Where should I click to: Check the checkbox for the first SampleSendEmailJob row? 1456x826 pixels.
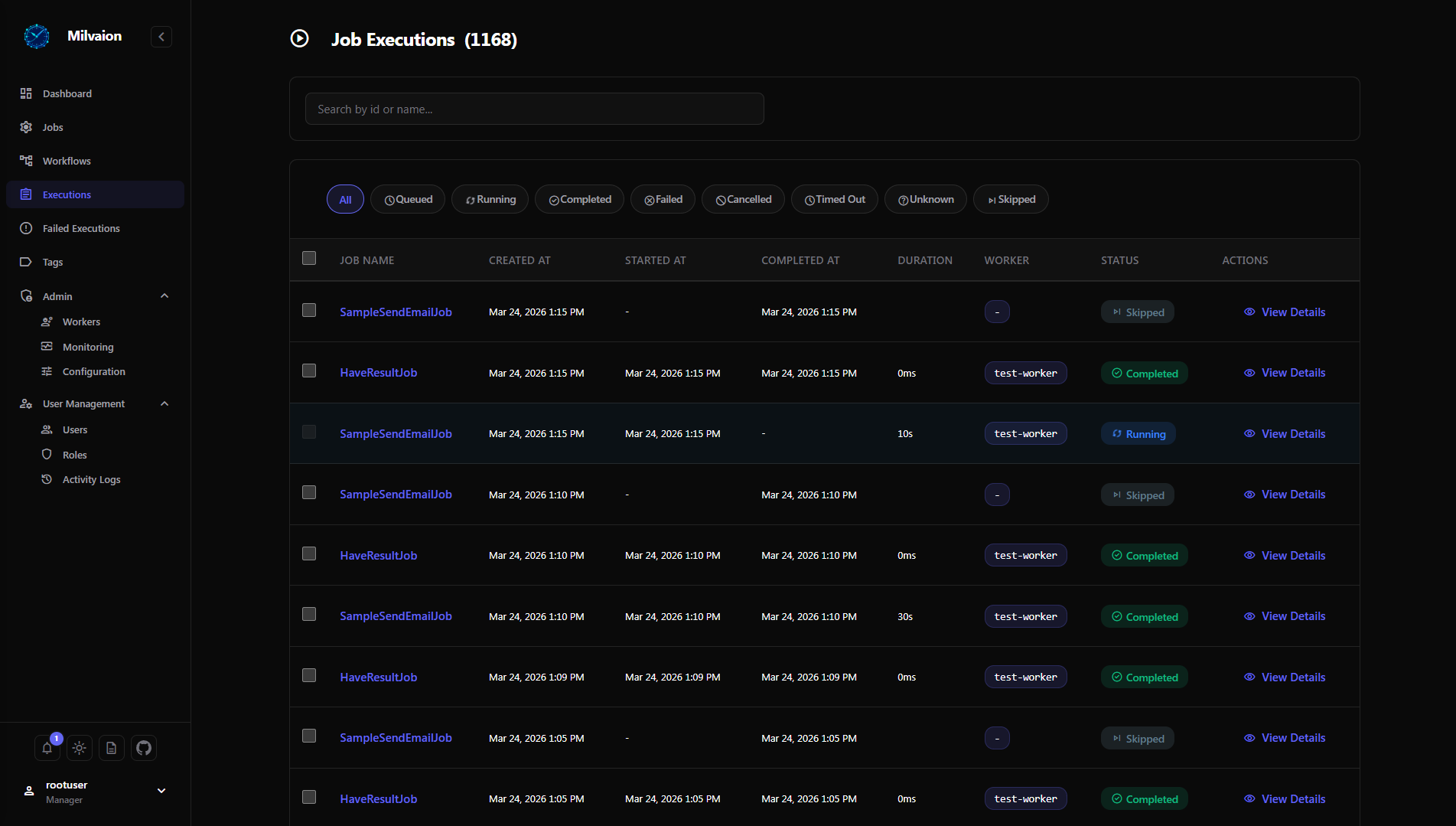tap(309, 310)
